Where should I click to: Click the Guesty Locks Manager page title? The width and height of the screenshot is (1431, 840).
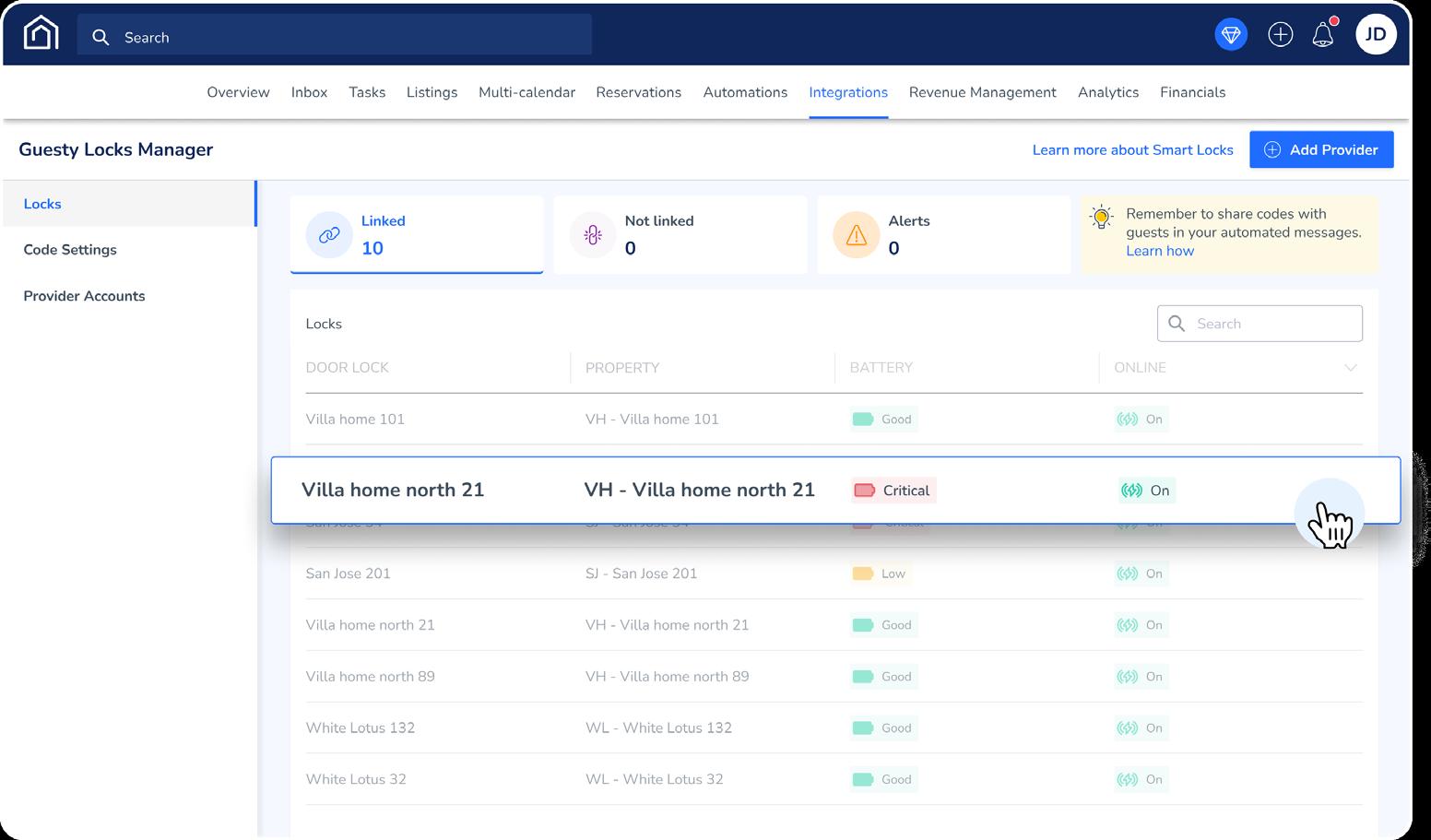(x=116, y=149)
